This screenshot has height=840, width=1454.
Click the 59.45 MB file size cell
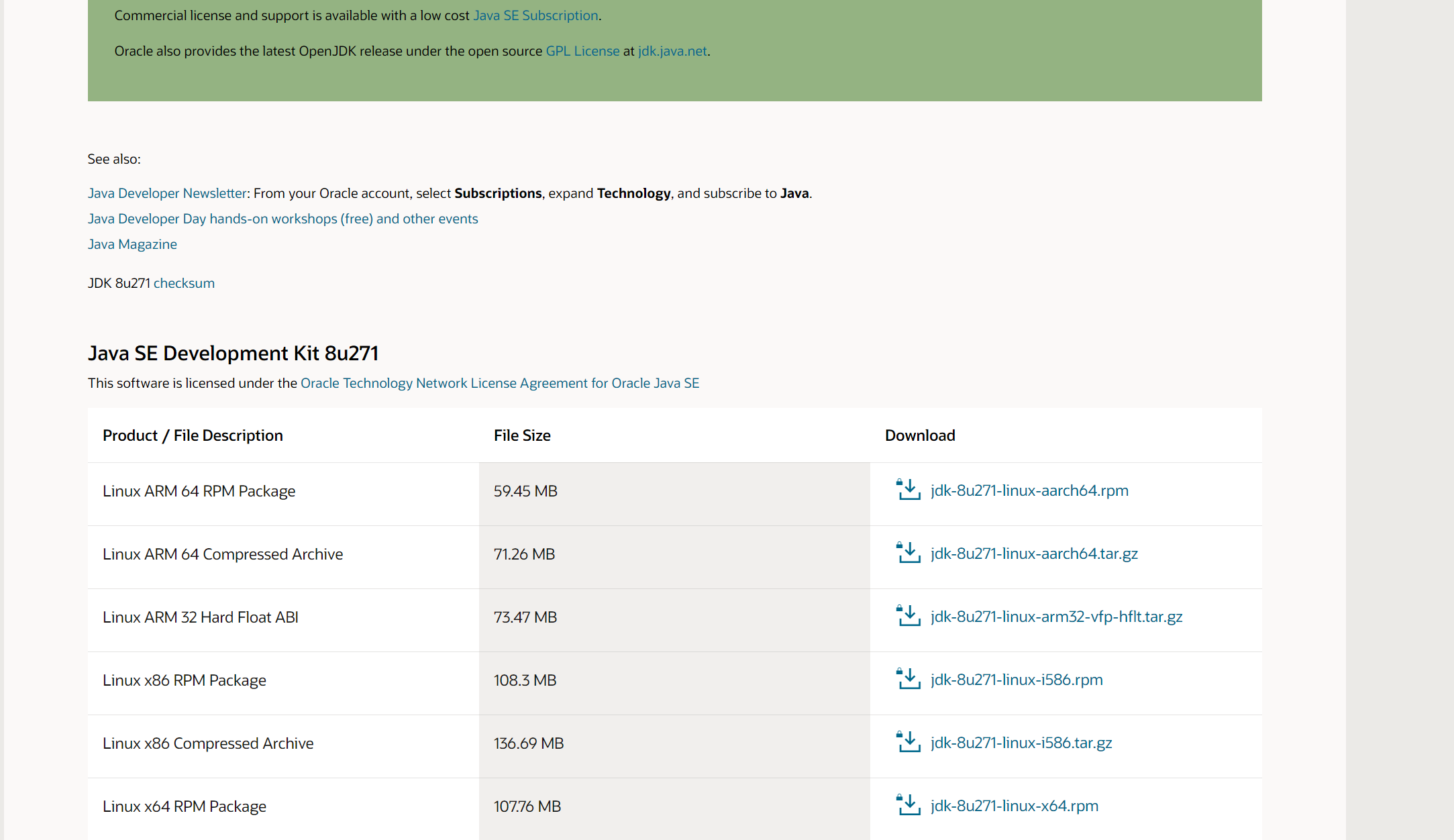(674, 494)
